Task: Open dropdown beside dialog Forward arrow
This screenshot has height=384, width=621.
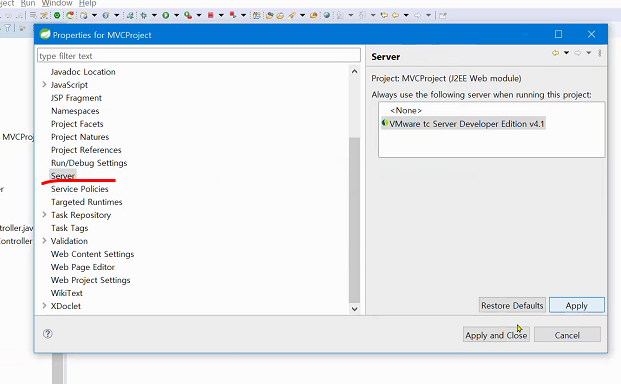Action: coord(589,53)
